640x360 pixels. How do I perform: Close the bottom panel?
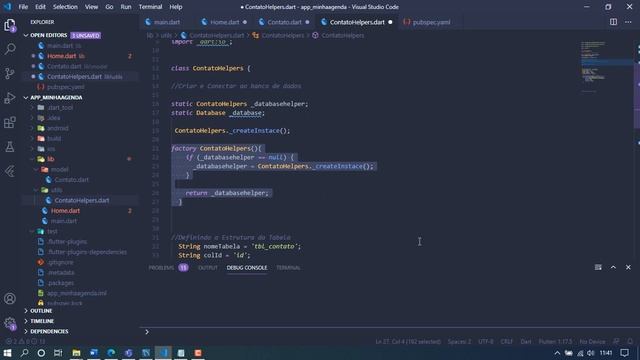click(628, 267)
